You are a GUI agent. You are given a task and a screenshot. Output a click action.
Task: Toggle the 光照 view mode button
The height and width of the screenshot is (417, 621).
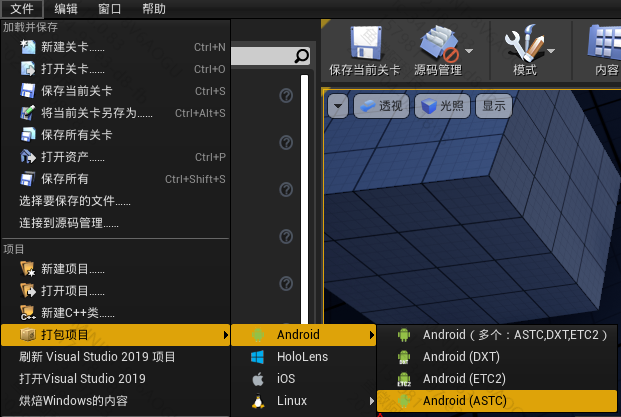(444, 105)
